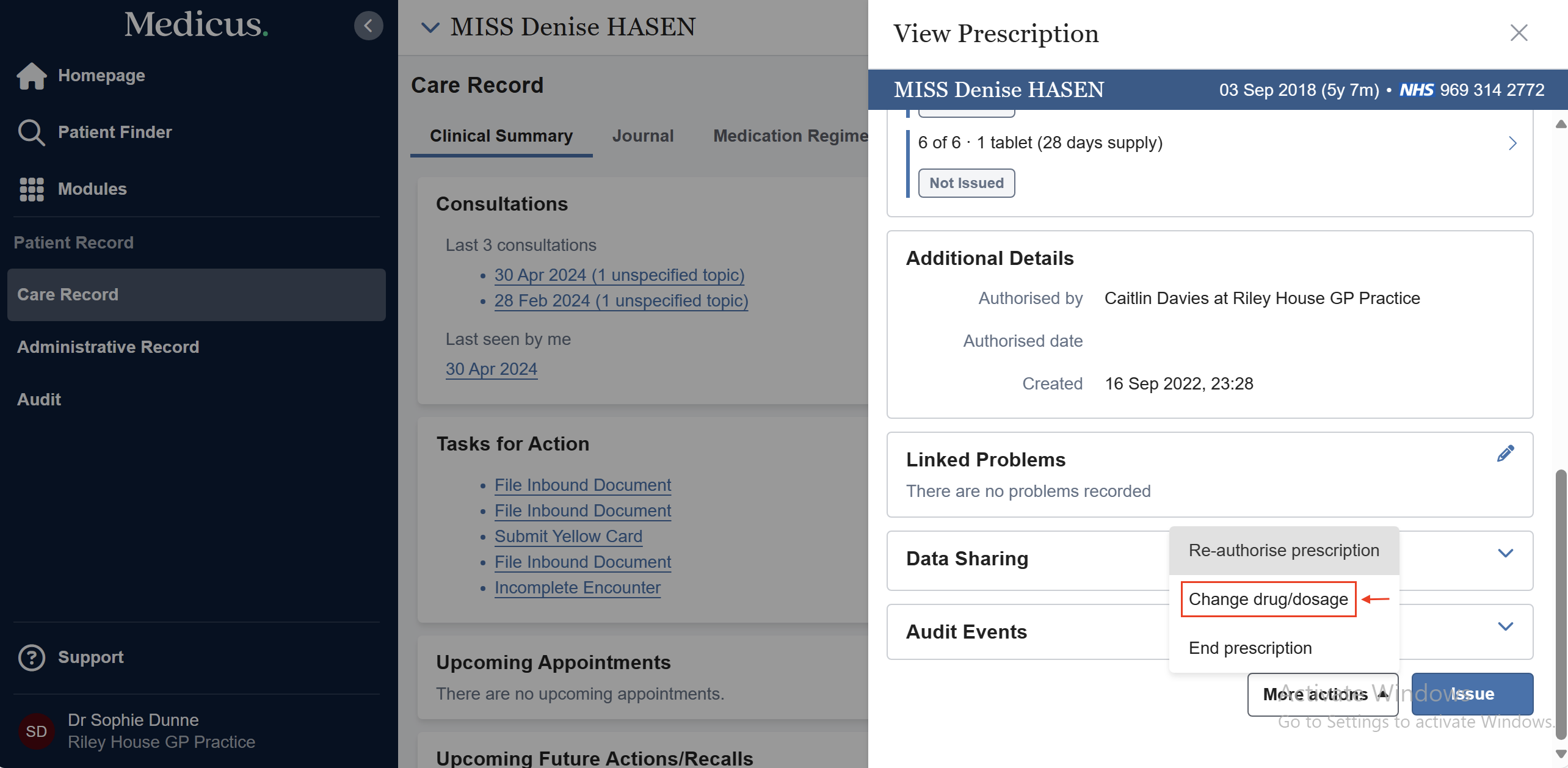Expand the Data Sharing section
1568x768 pixels.
1506,552
